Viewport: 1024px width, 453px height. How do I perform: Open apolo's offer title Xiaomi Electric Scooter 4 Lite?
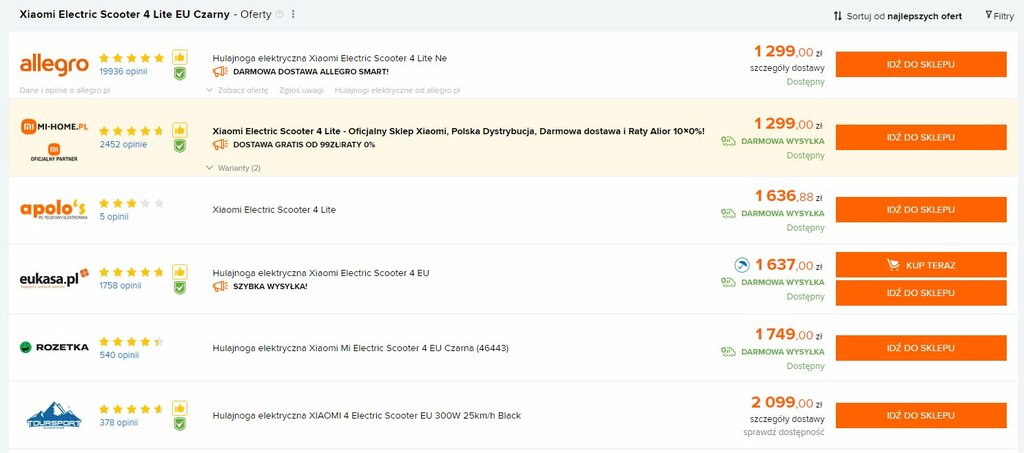(x=274, y=210)
